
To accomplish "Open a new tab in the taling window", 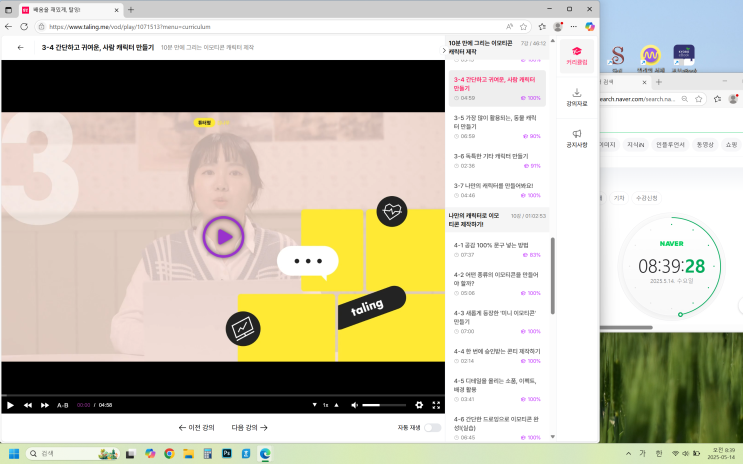I will tap(131, 9).
